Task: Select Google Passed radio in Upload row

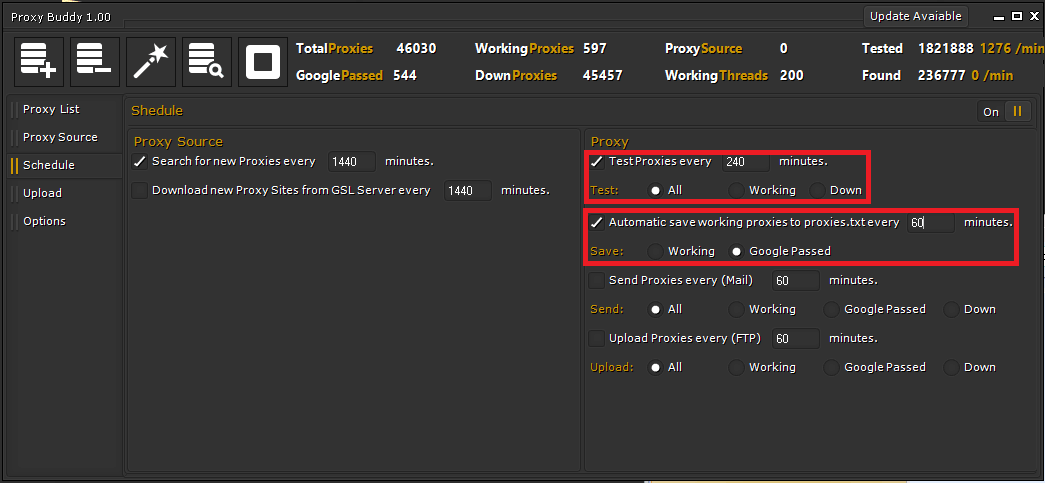Action: pyautogui.click(x=832, y=368)
